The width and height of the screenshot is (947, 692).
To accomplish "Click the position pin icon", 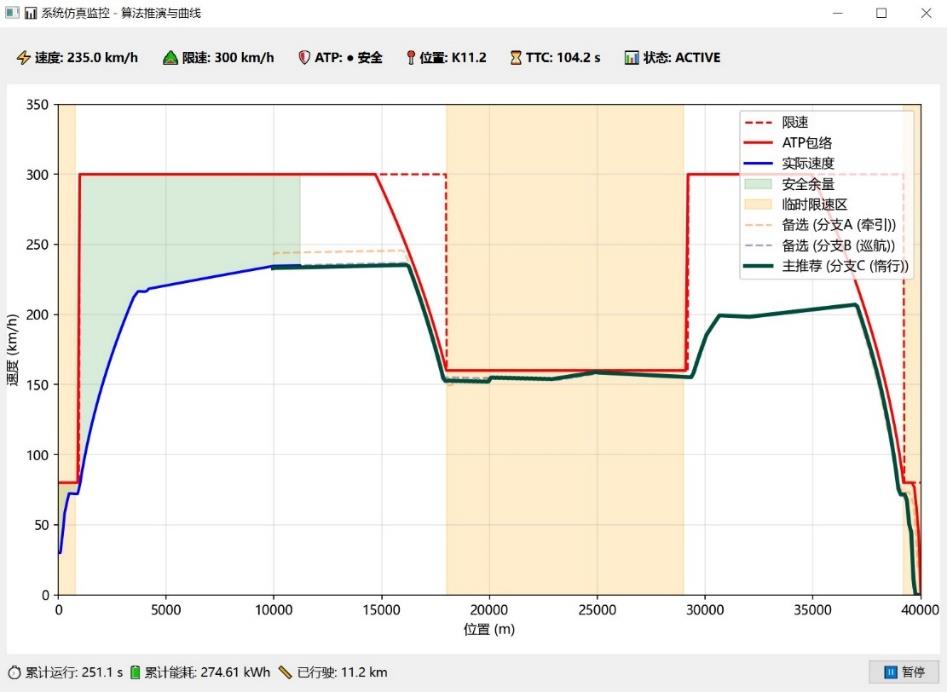I will [411, 57].
